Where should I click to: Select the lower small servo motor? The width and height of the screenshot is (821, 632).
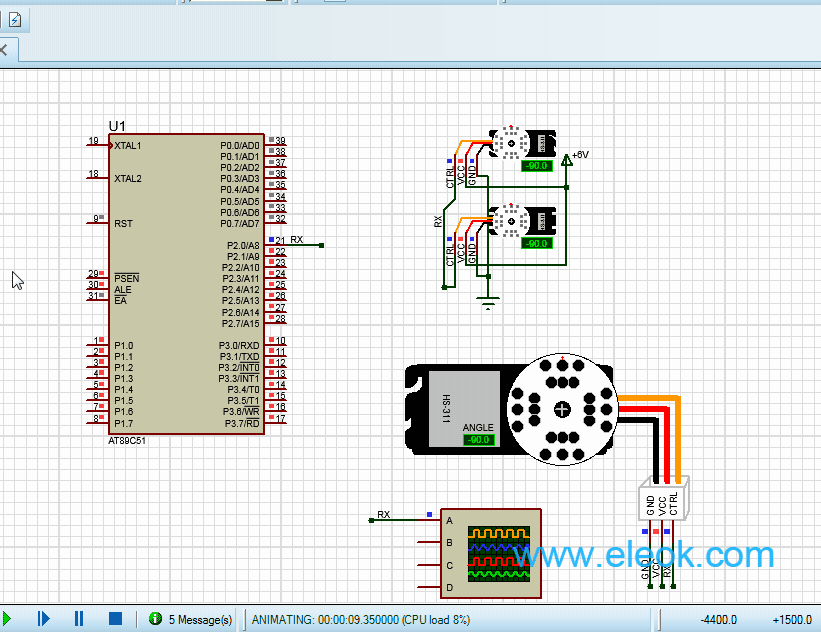click(x=522, y=221)
